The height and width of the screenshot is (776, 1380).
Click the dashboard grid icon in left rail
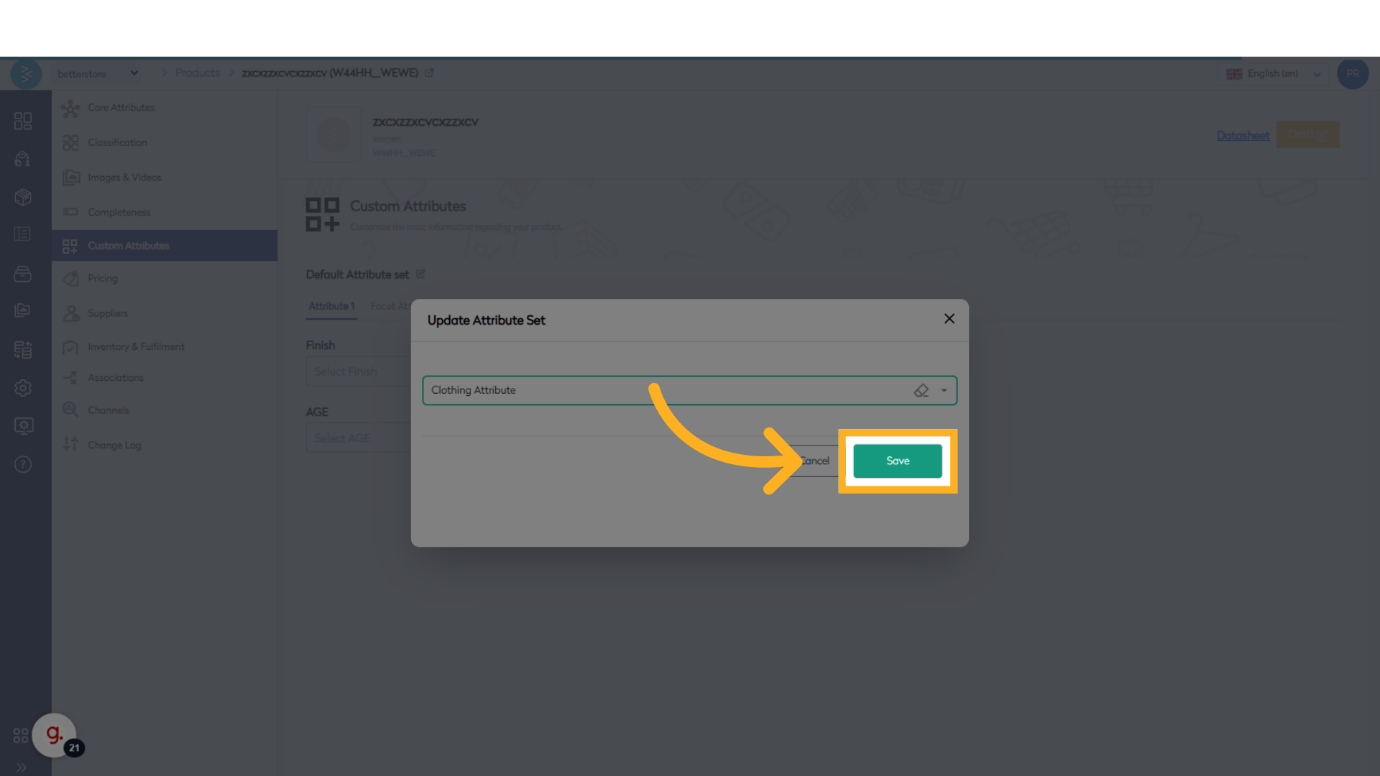(x=23, y=121)
